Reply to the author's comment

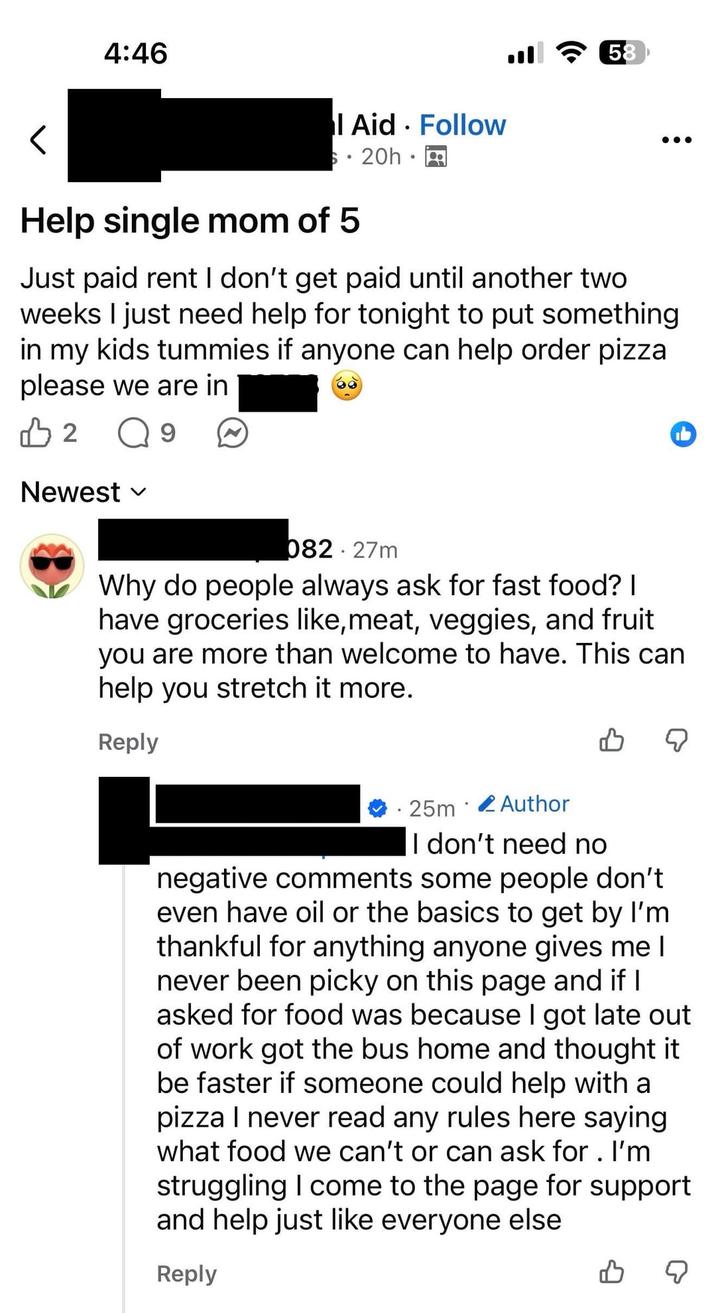click(x=187, y=1273)
